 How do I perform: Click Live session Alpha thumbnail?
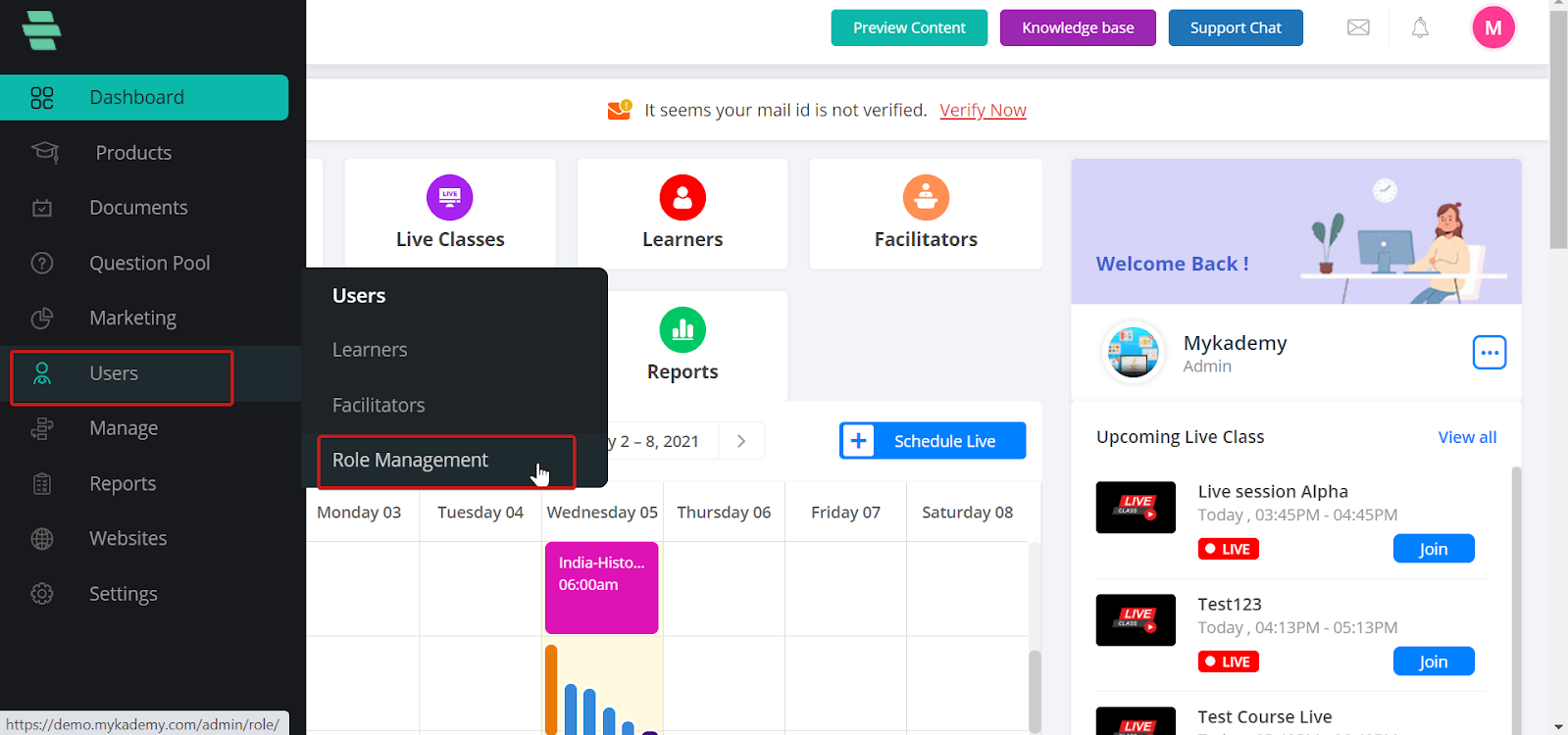pos(1136,508)
